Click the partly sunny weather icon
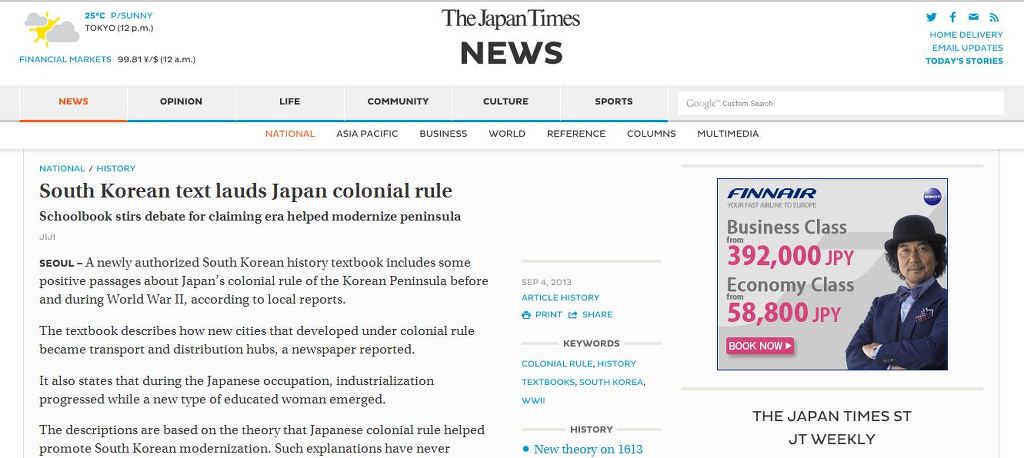The image size is (1024, 458). 51,29
